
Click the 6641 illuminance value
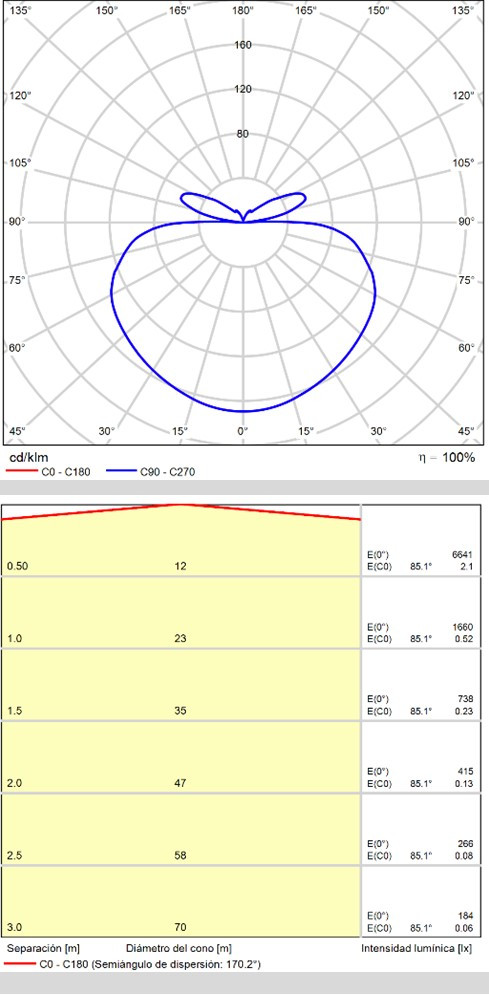463,554
